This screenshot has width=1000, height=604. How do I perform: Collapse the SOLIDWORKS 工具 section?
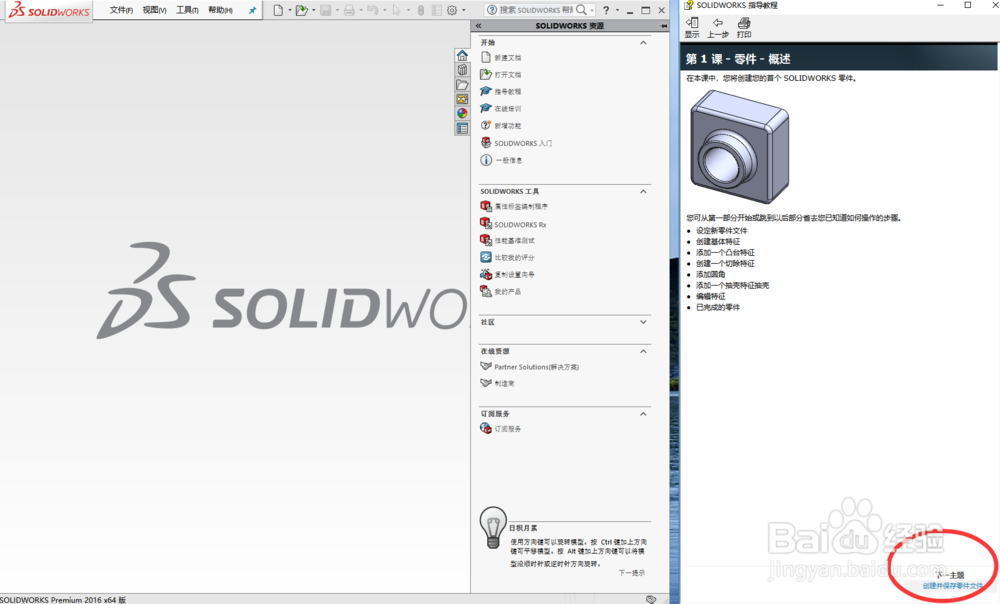pos(643,191)
